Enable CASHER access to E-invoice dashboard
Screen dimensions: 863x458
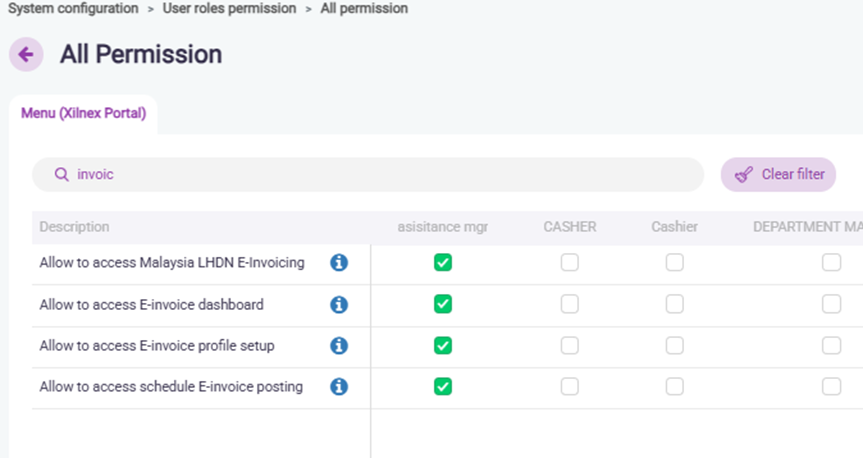(x=569, y=304)
